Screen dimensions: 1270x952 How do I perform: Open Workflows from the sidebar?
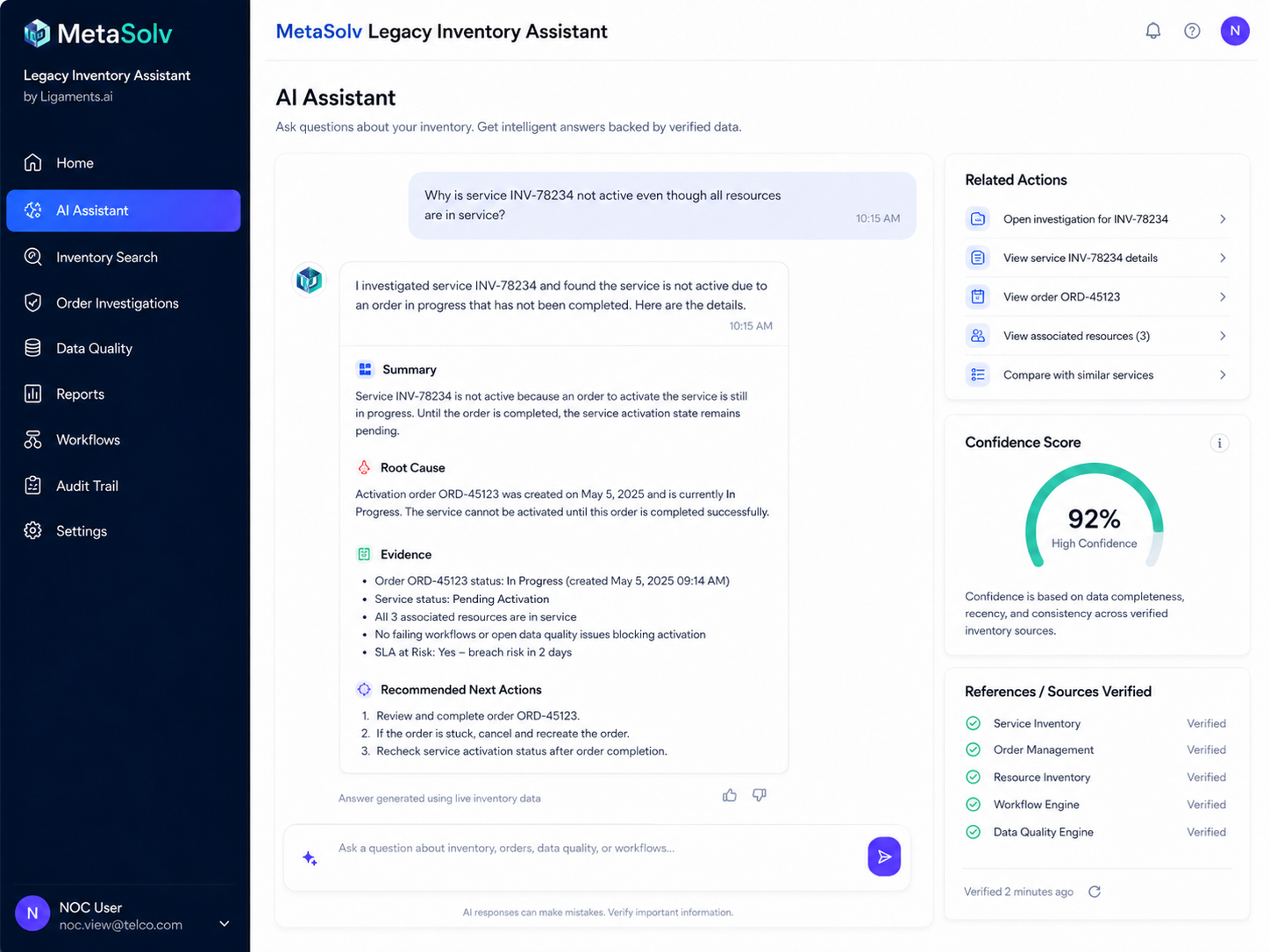point(124,439)
